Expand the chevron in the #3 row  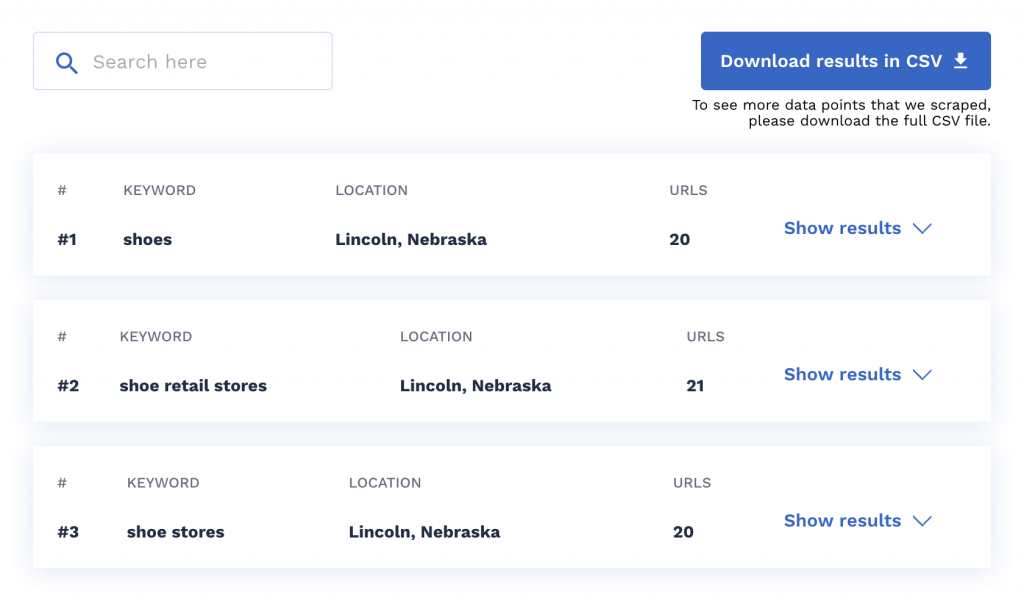click(923, 520)
